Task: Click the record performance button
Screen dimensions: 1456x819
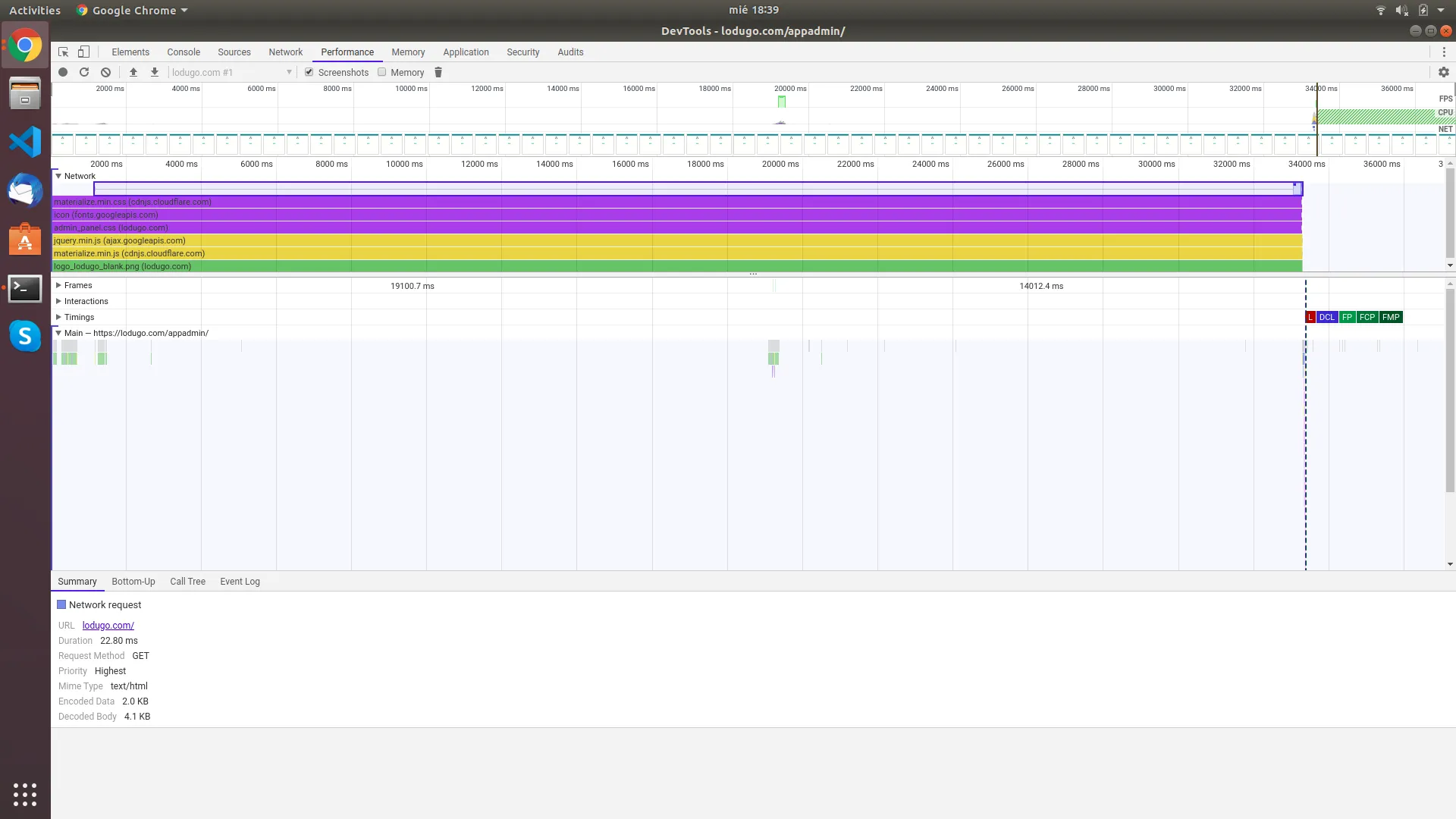Action: point(63,72)
